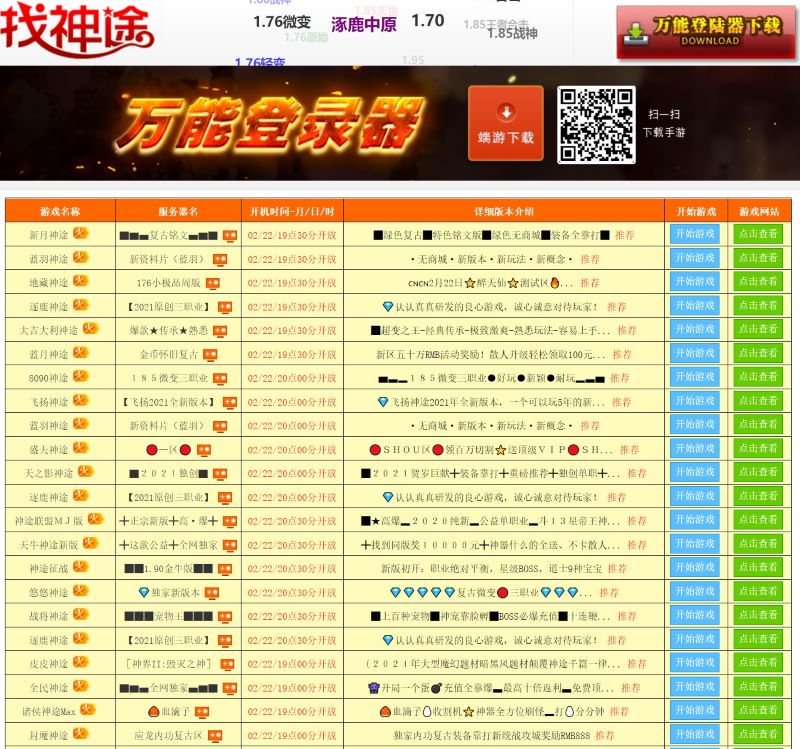This screenshot has height=749, width=800.
Task: Click 点击查看 for 皮皮神途 row
Action: 758,663
